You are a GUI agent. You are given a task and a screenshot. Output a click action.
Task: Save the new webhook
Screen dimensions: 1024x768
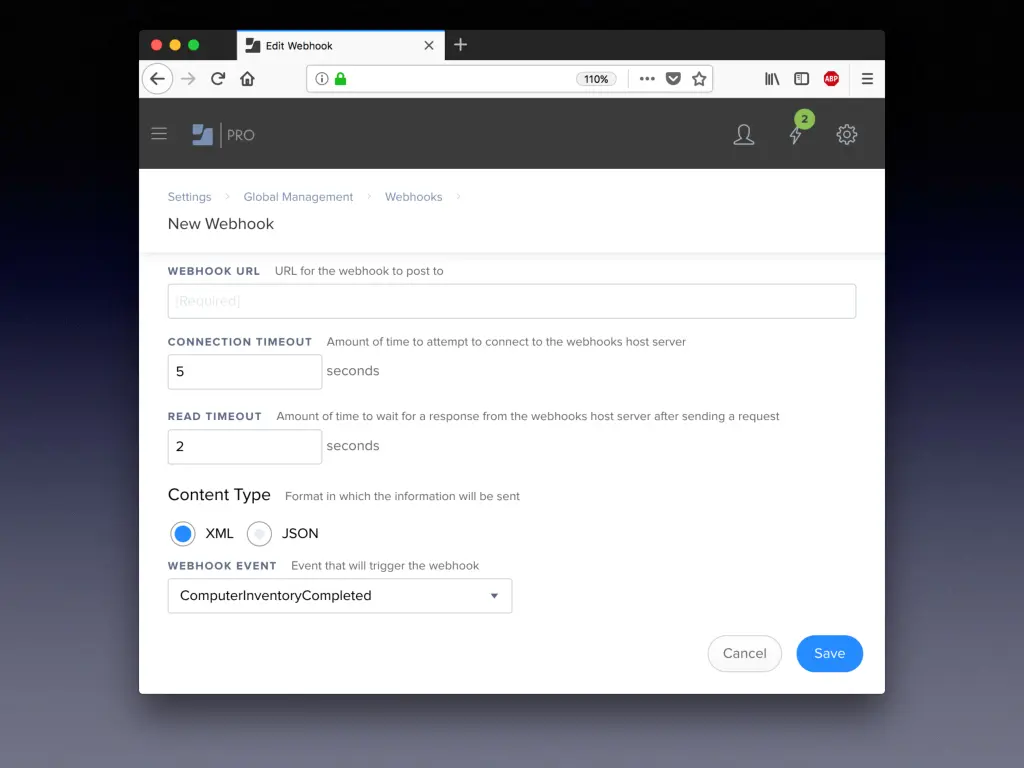(829, 653)
